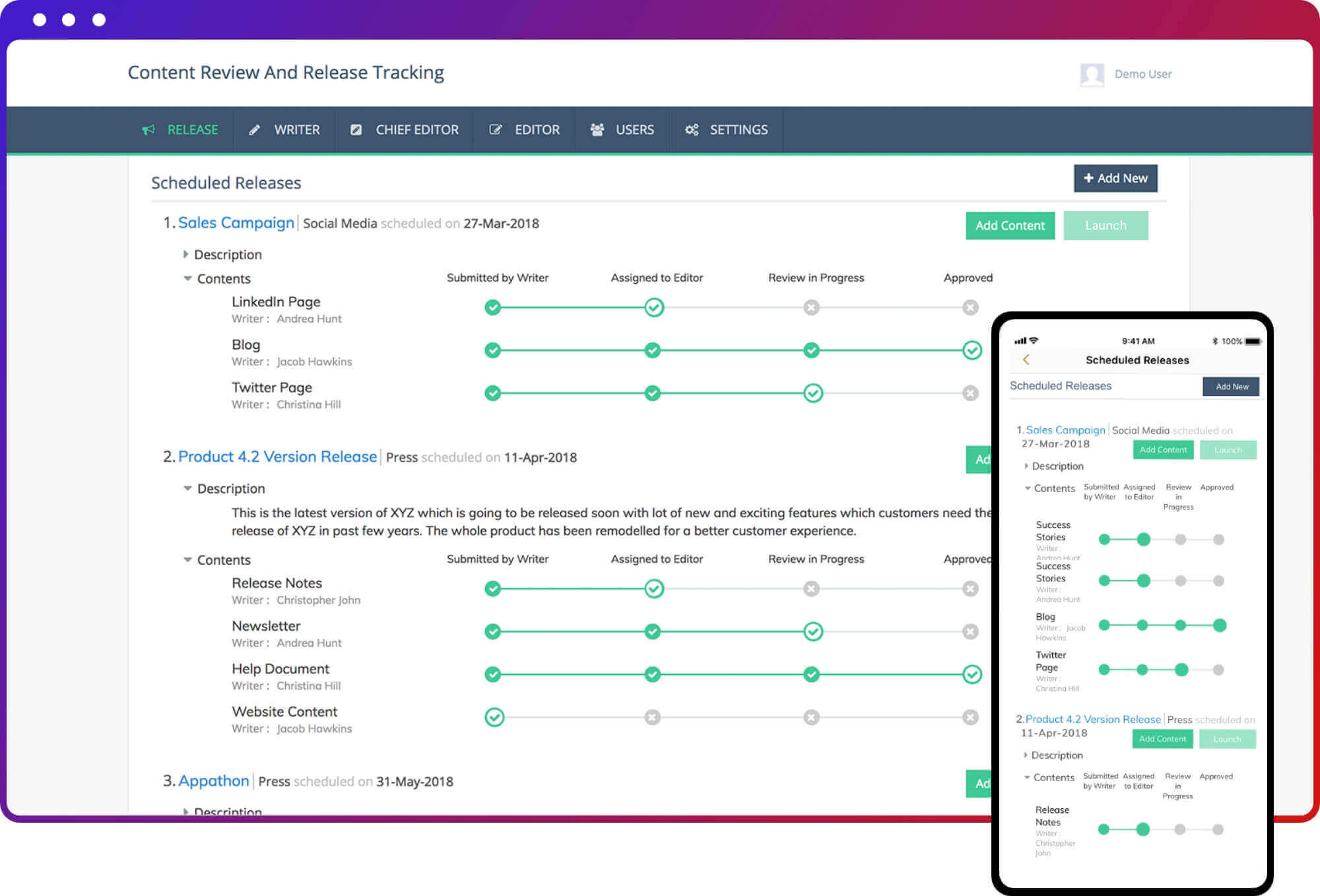Tap Add New in the mobile preview
Viewport: 1320px width, 896px height.
pos(1231,387)
